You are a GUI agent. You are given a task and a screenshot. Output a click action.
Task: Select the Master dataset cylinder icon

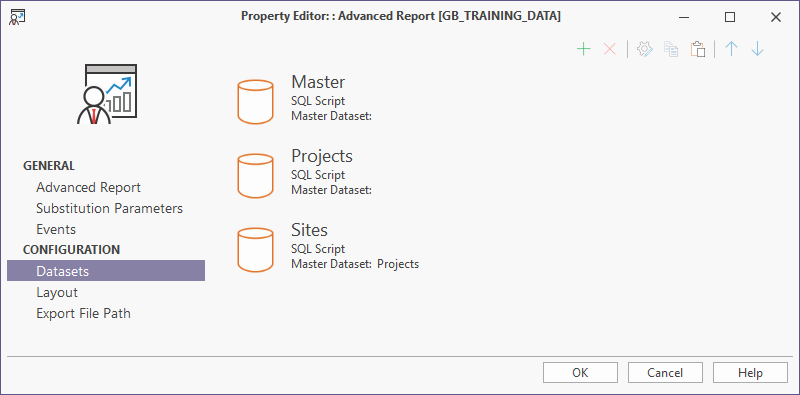[256, 102]
